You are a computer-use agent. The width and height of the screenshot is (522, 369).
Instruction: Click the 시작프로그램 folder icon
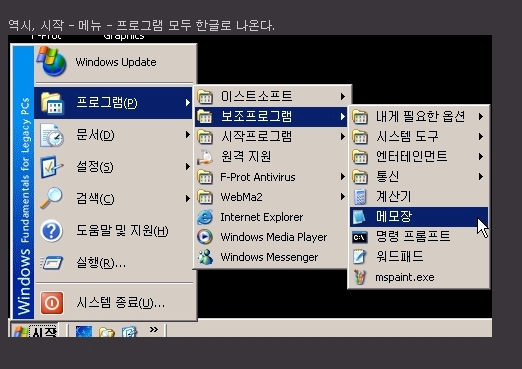(x=205, y=137)
